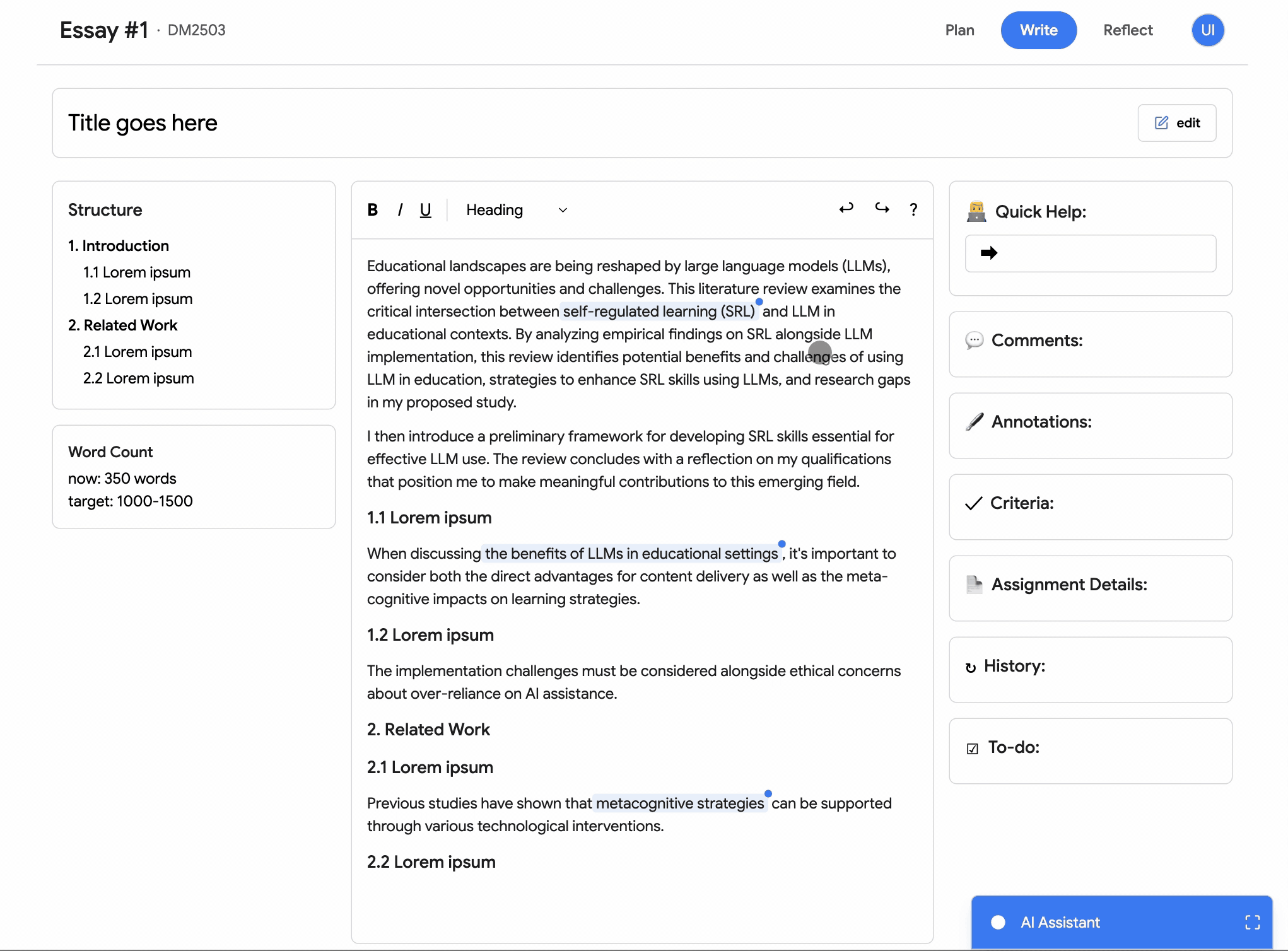This screenshot has width=1288, height=951.
Task: Open editor help question mark
Action: 913,209
